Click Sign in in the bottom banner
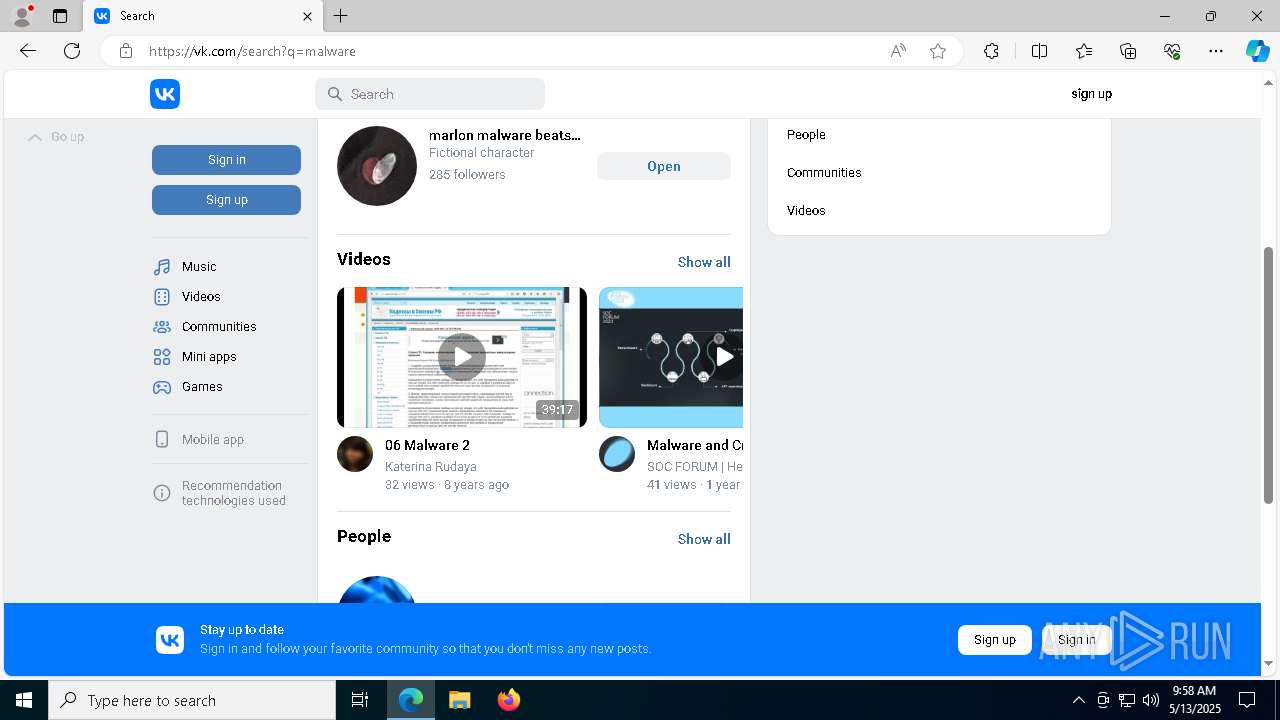 coord(1076,640)
